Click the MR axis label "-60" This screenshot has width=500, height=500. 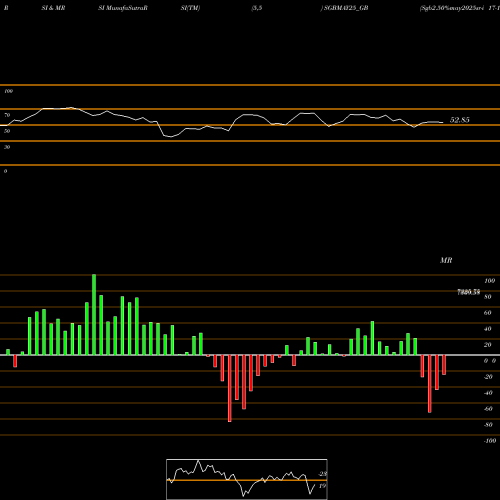488,409
